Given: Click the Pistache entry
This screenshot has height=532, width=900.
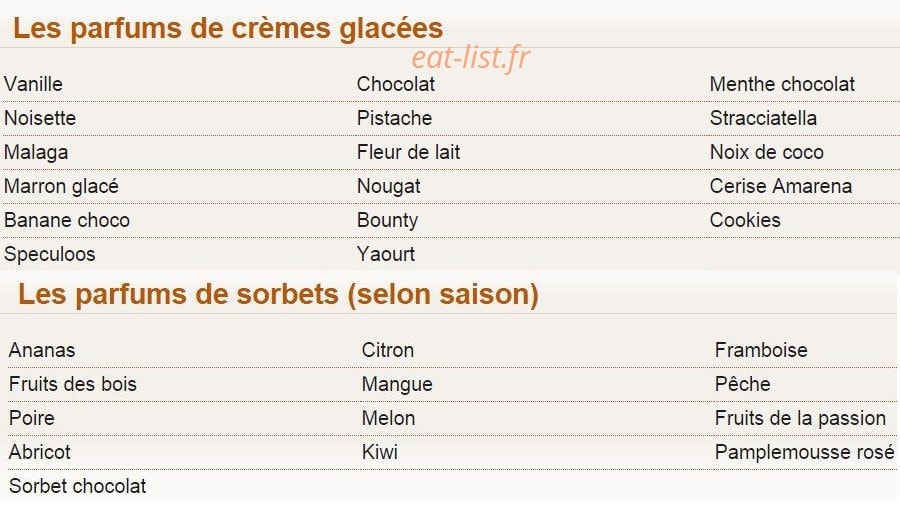Looking at the screenshot, I should click(394, 118).
